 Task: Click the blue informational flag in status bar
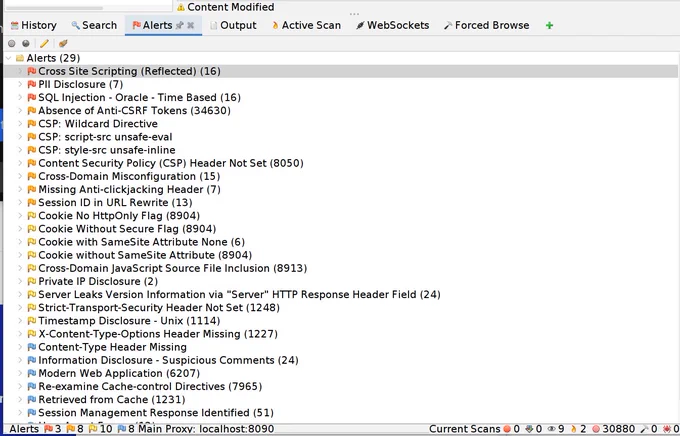click(x=122, y=429)
